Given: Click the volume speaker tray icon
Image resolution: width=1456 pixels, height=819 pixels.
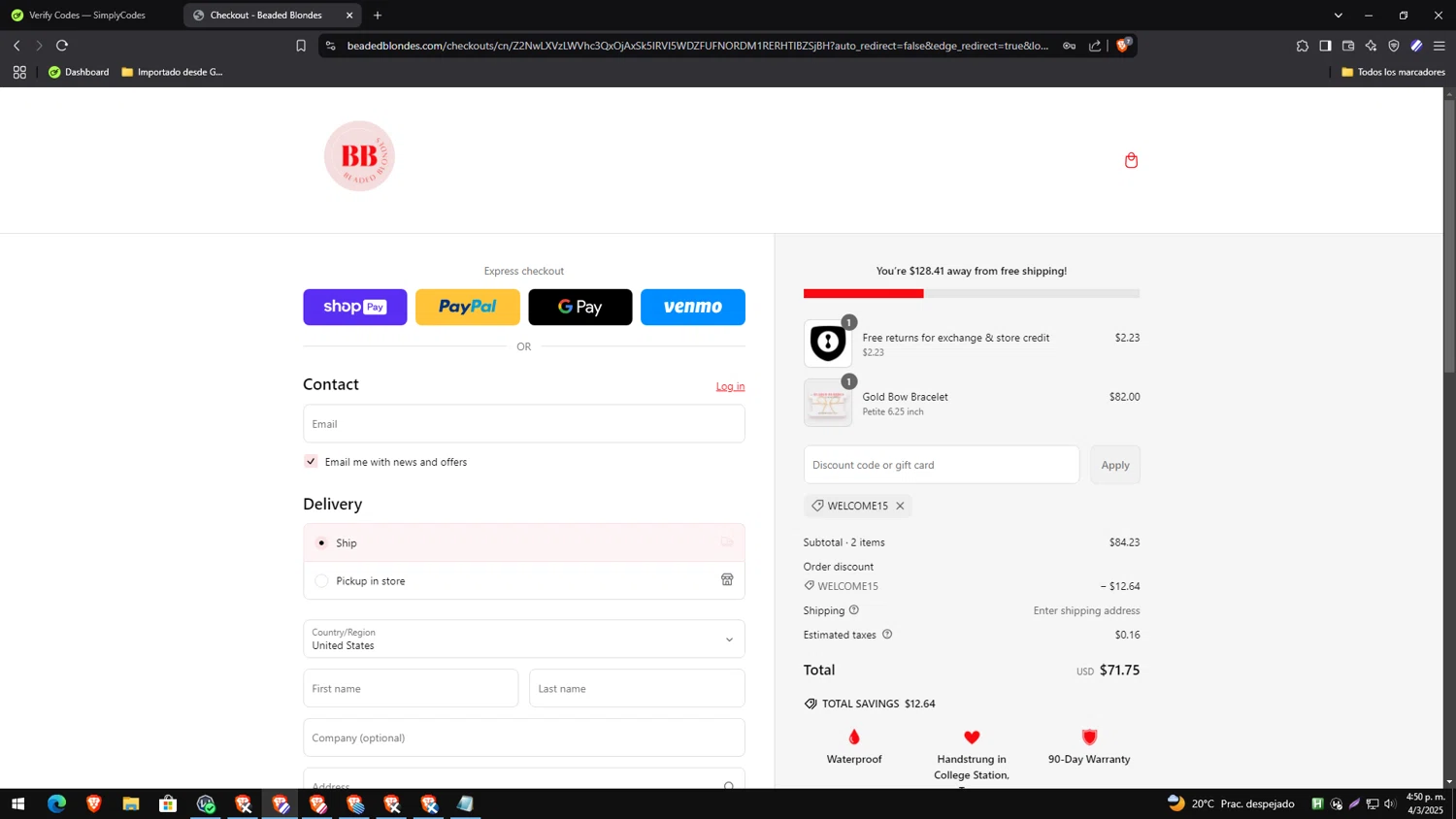Looking at the screenshot, I should point(1390,803).
